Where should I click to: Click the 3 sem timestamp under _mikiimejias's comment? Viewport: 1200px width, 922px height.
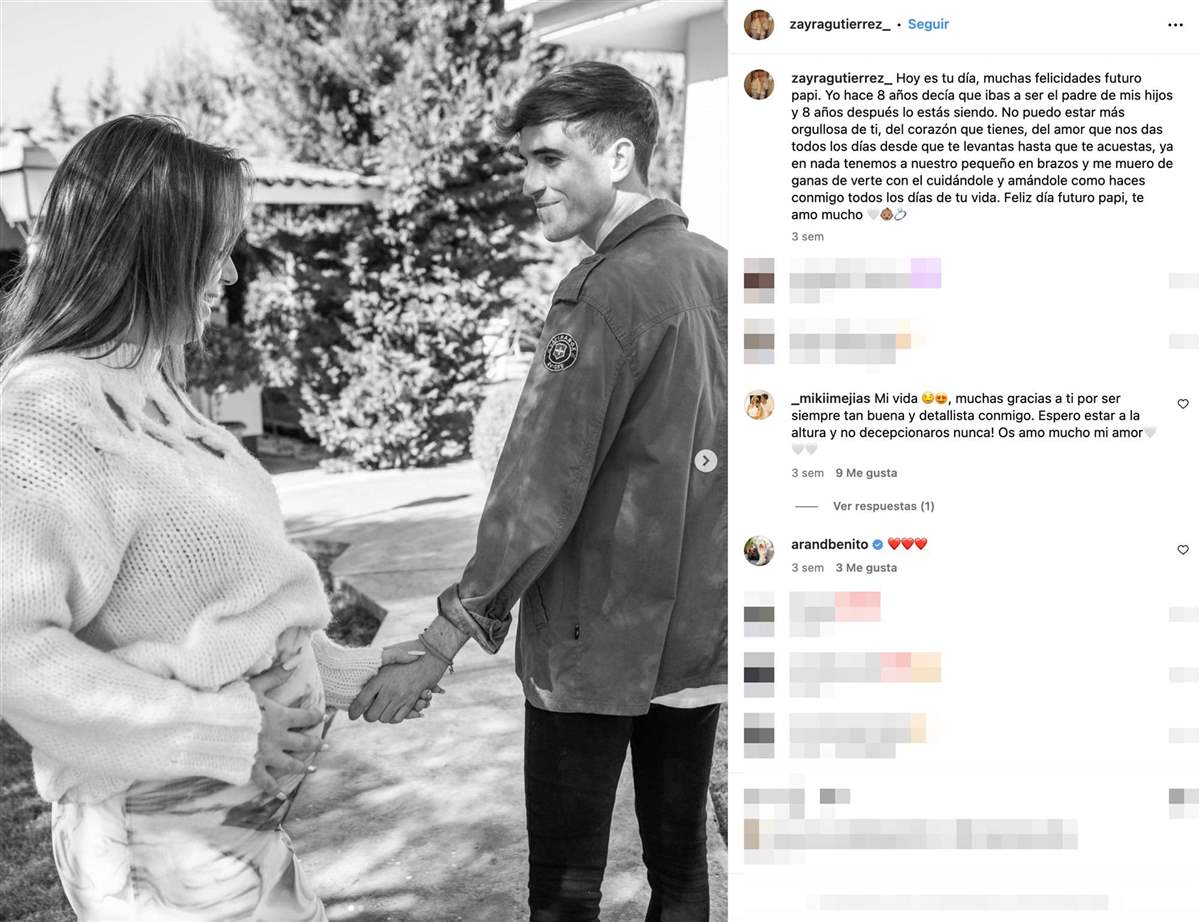(807, 473)
